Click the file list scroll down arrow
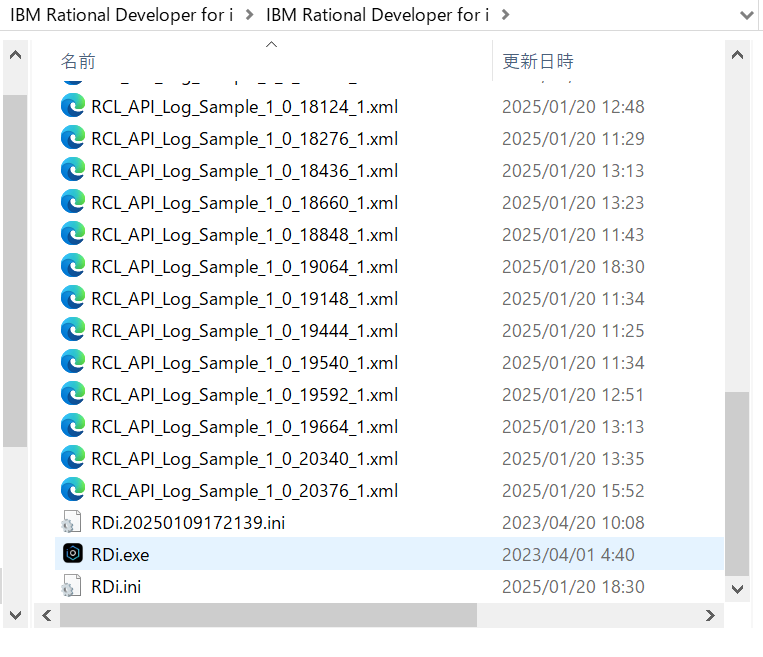Screen dimensions: 763x657 (737, 589)
